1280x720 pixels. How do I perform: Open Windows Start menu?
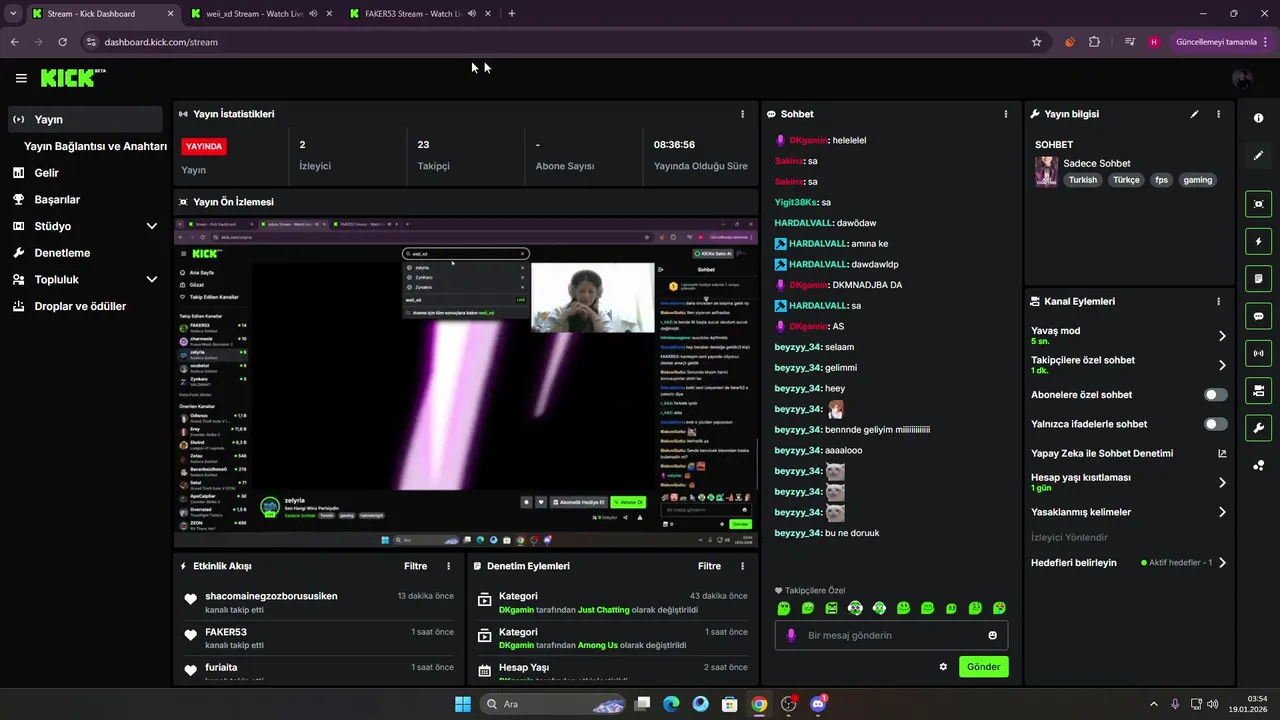pos(463,704)
